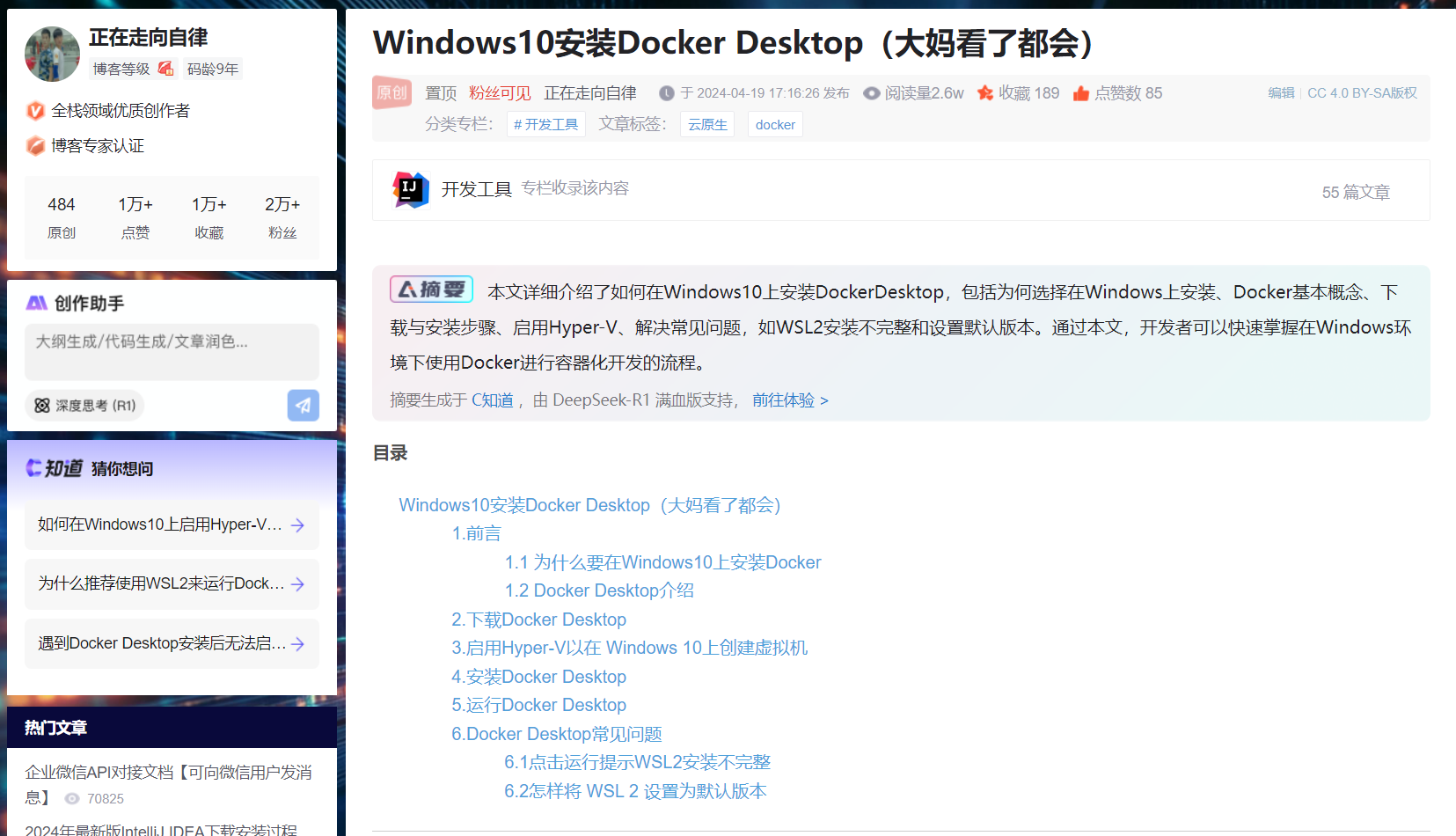
Task: Select the arrow beside the WSL2 question
Action: tap(297, 584)
